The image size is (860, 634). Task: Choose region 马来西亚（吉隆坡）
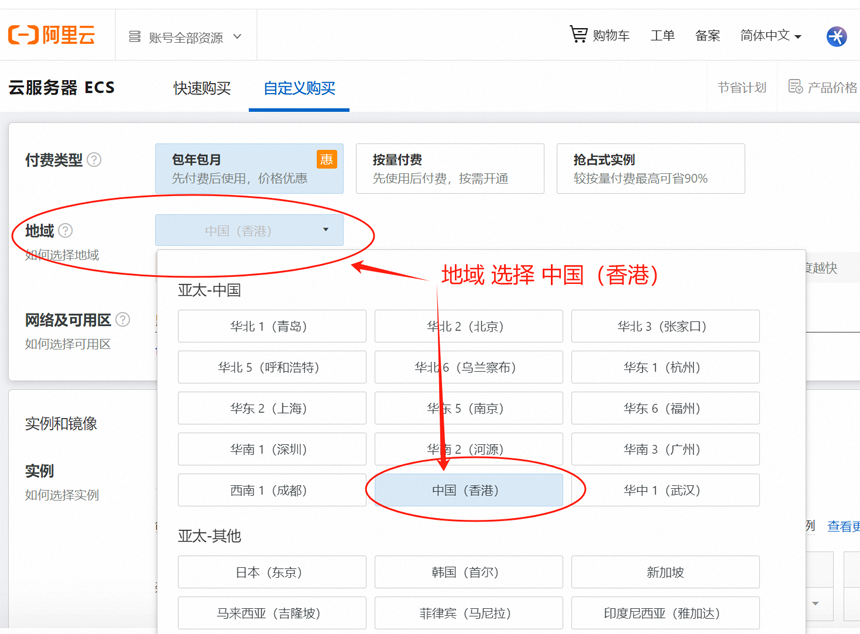pyautogui.click(x=272, y=613)
